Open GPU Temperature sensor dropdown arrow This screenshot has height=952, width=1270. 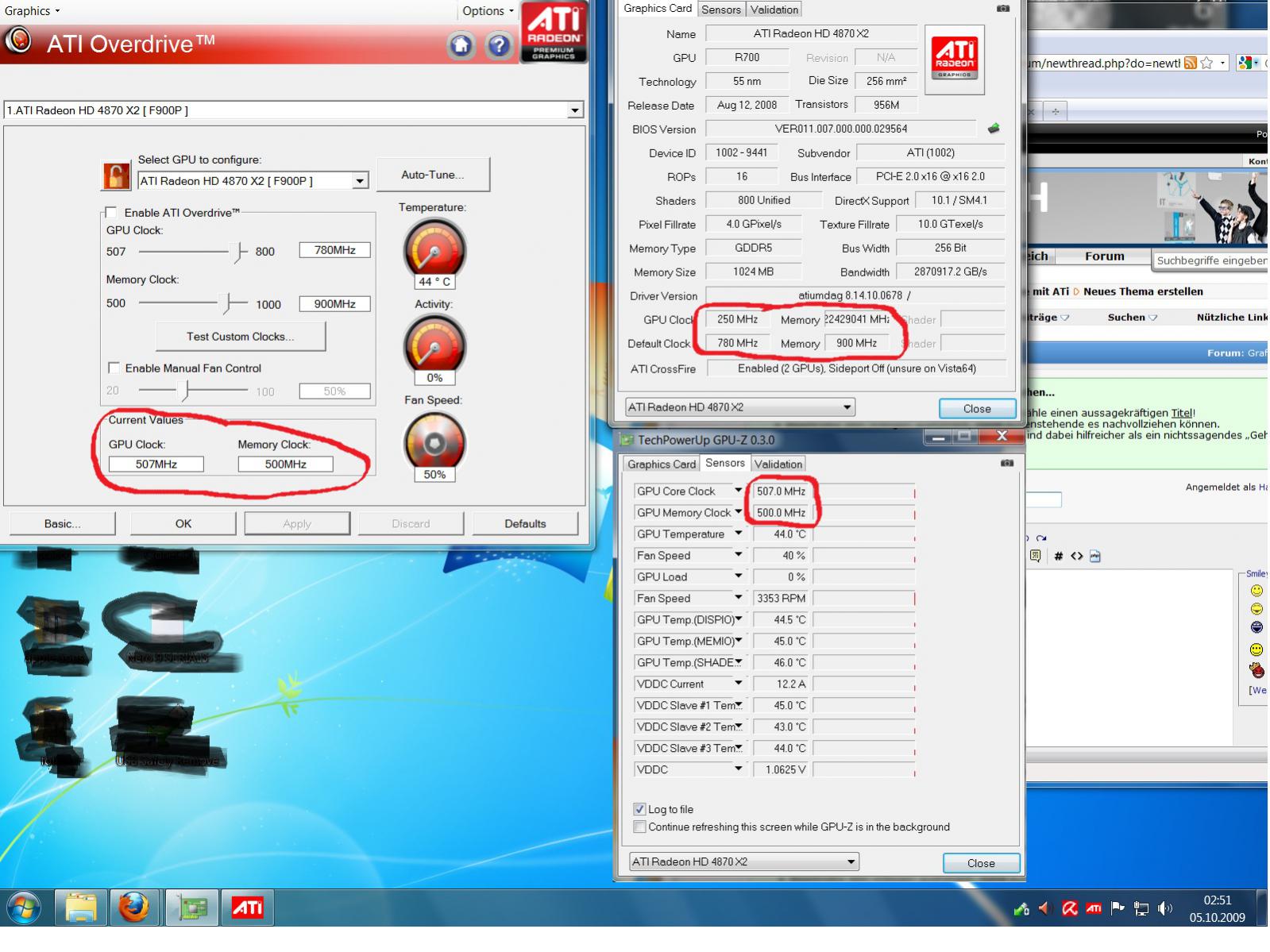pos(738,534)
